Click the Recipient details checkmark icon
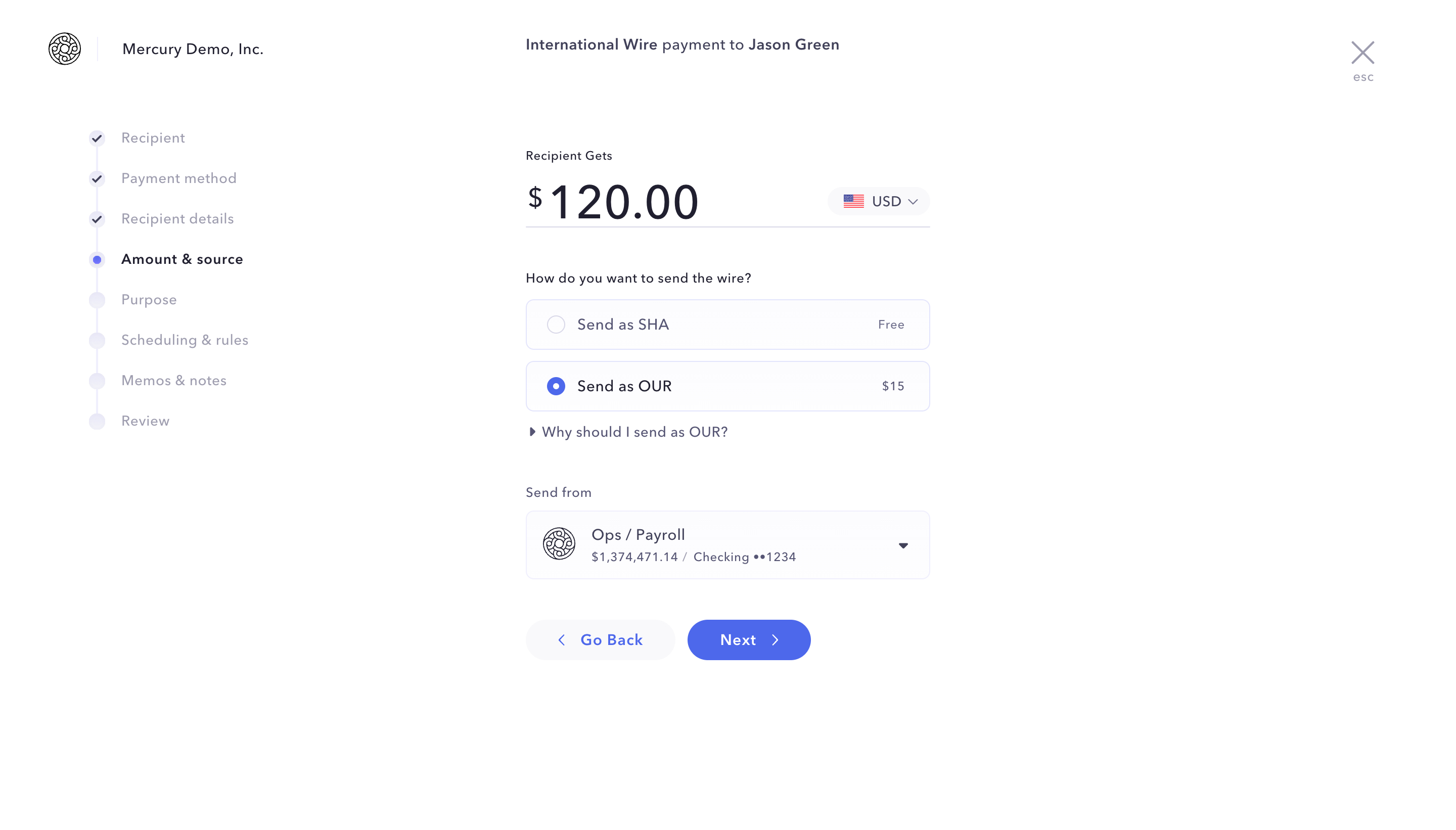Image resolution: width=1456 pixels, height=830 pixels. pyautogui.click(x=97, y=219)
